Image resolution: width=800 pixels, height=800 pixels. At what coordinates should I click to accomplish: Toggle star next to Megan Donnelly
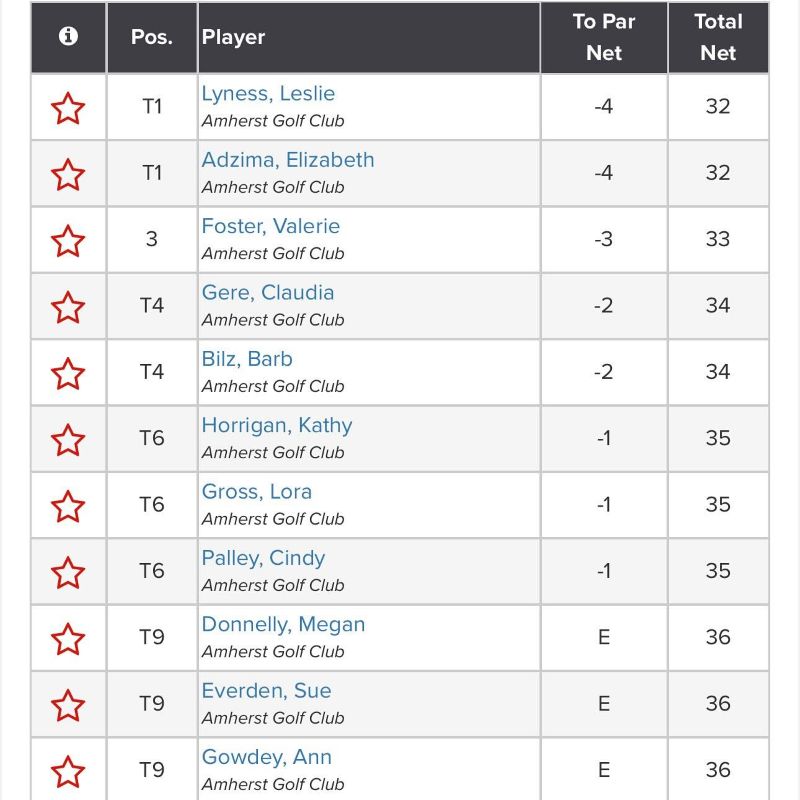68,639
